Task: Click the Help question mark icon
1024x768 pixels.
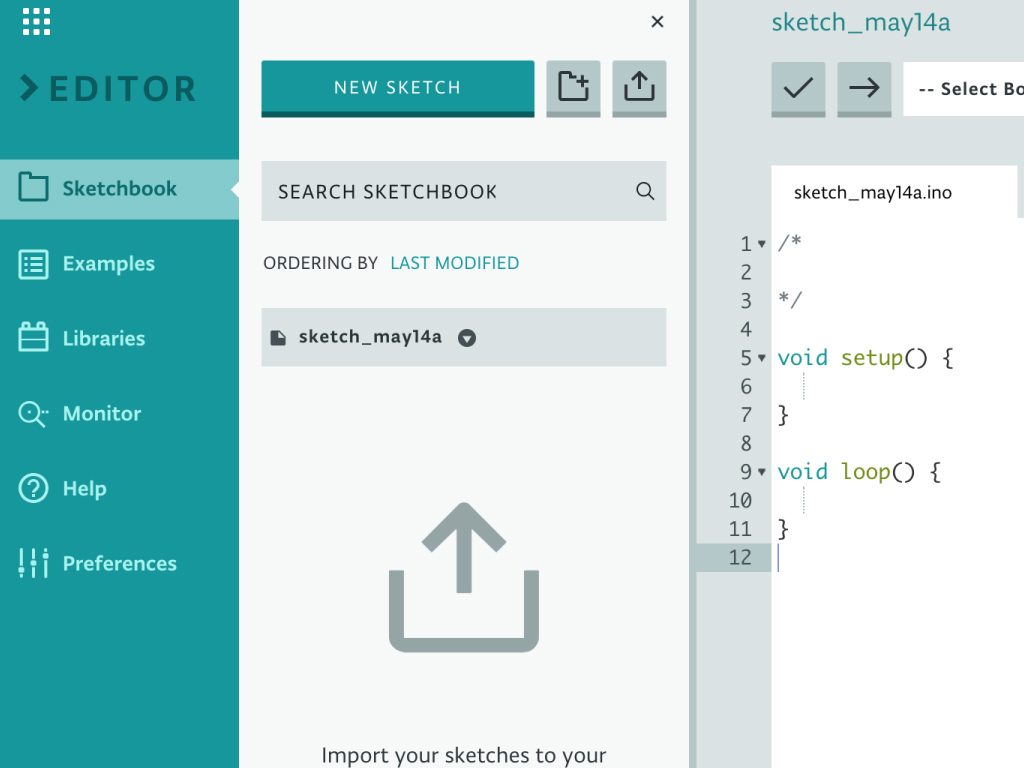Action: point(33,488)
